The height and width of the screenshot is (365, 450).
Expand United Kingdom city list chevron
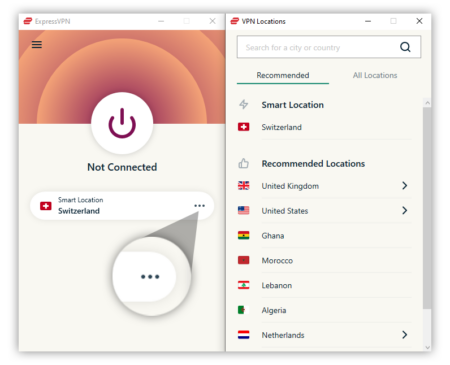[405, 186]
